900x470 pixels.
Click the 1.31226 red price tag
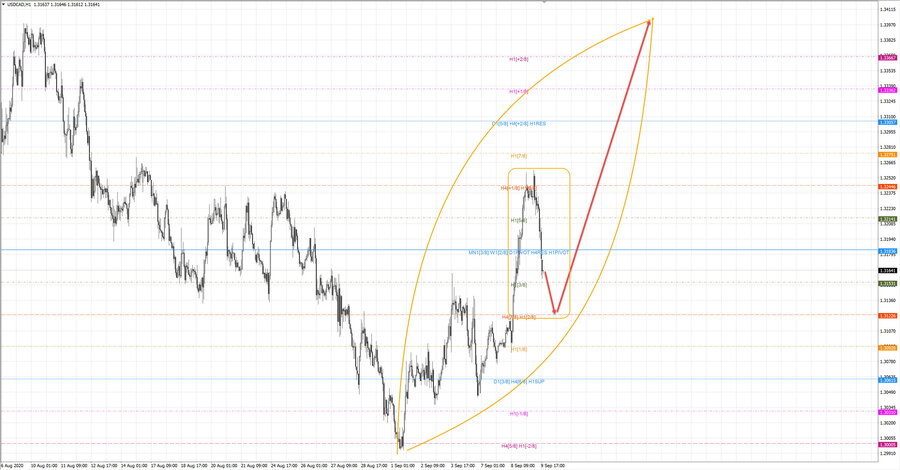(x=889, y=316)
